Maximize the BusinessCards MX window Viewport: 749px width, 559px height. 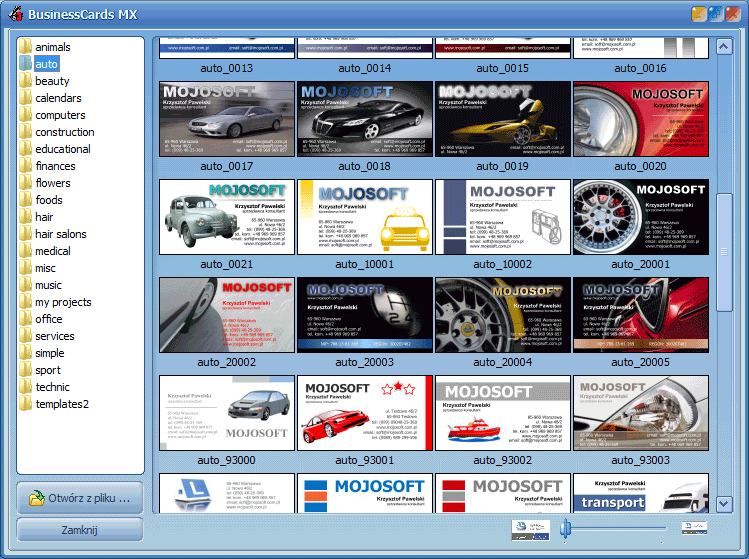point(716,14)
